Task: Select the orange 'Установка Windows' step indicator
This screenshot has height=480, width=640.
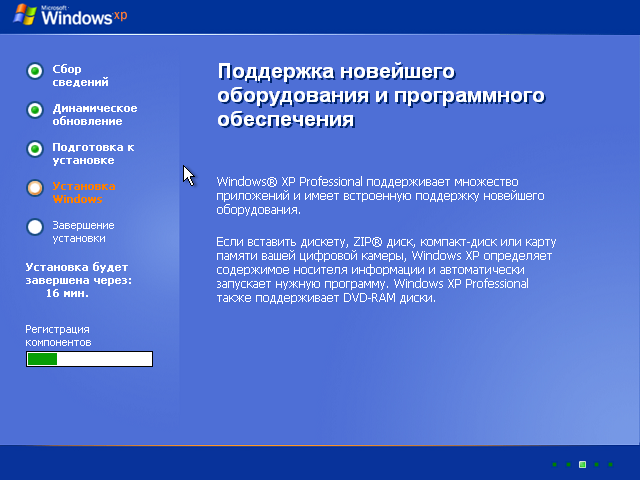Action: click(x=35, y=188)
